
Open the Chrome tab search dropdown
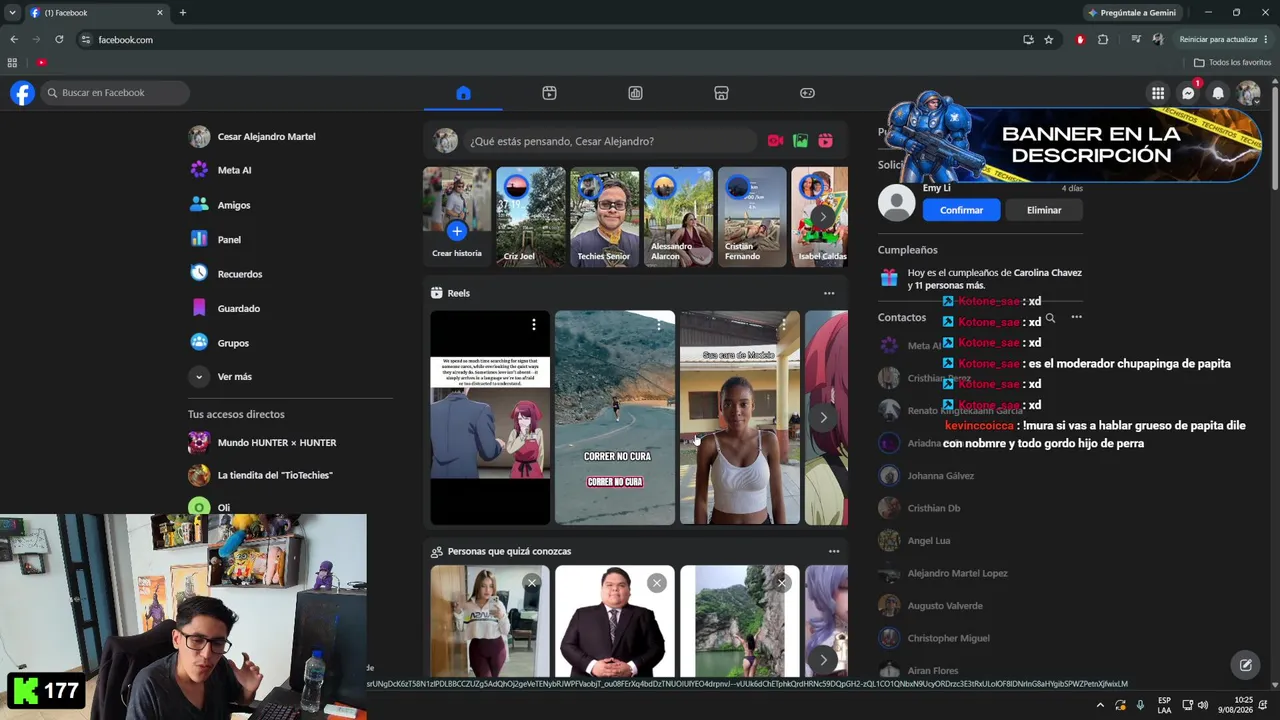12,13
